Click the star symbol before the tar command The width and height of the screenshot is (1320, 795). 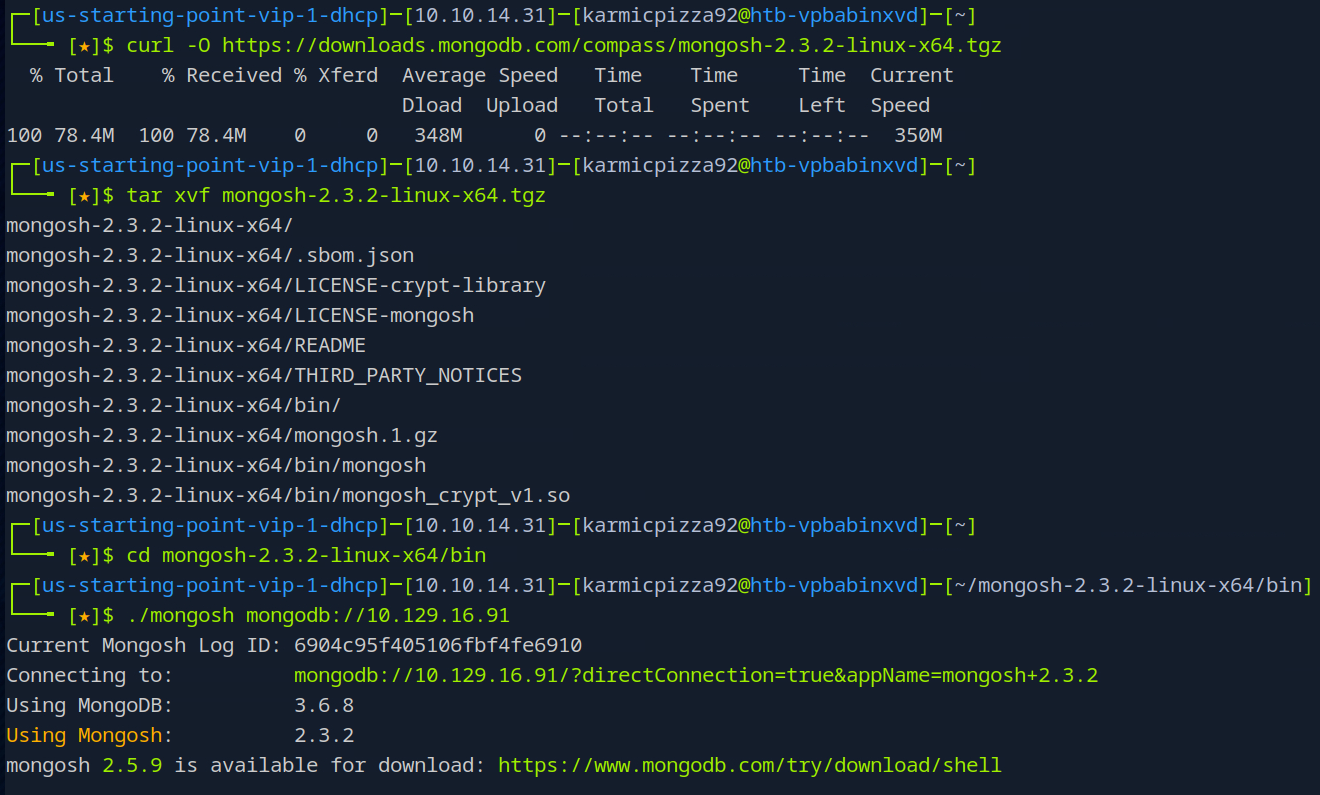click(85, 196)
